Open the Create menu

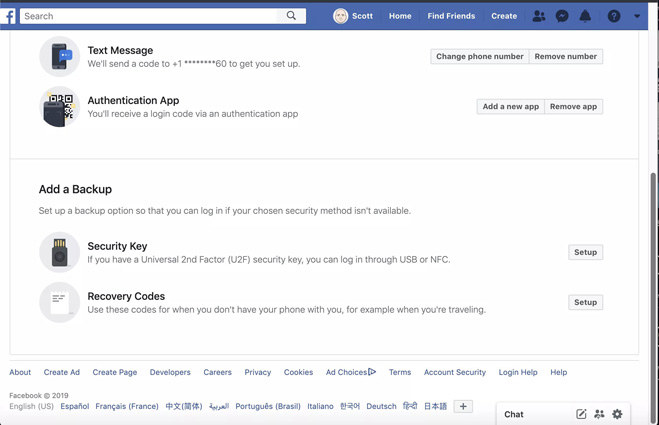click(504, 16)
